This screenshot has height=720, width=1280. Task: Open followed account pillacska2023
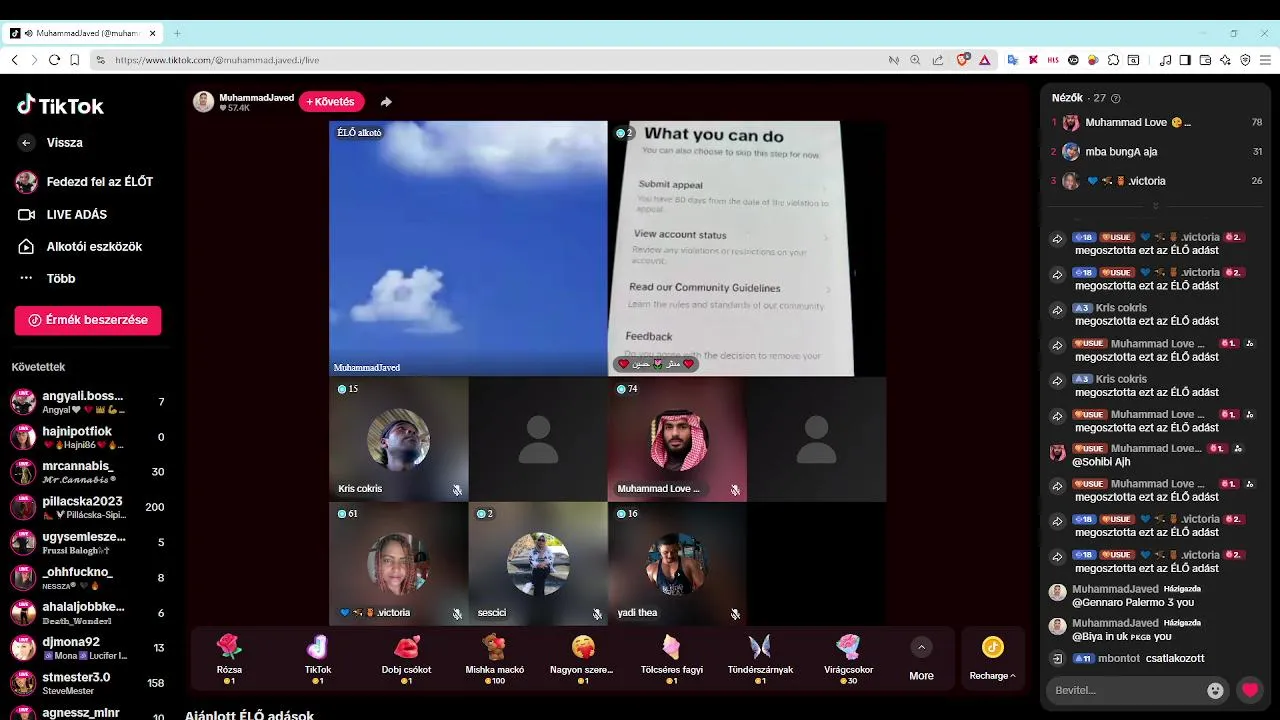point(88,507)
